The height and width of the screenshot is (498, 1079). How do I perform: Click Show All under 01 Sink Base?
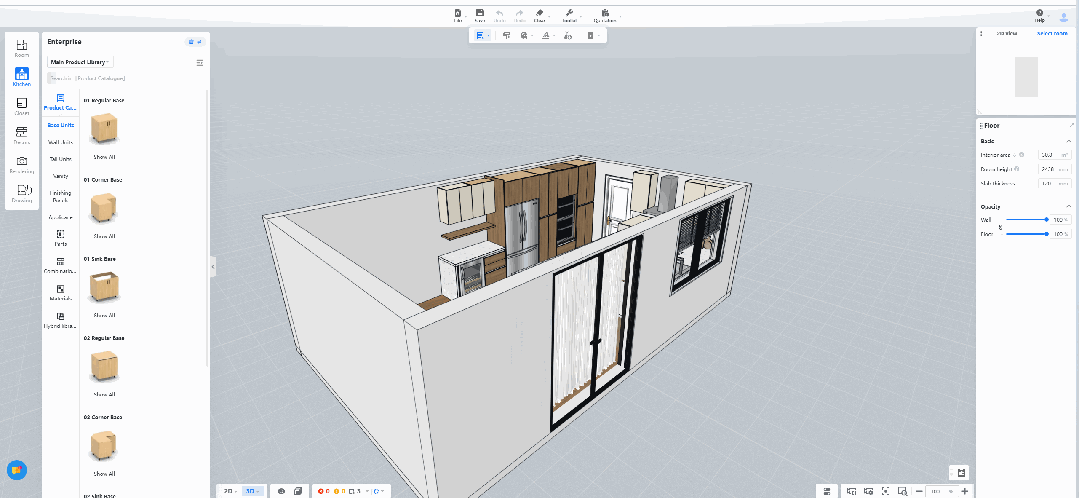pyautogui.click(x=104, y=315)
